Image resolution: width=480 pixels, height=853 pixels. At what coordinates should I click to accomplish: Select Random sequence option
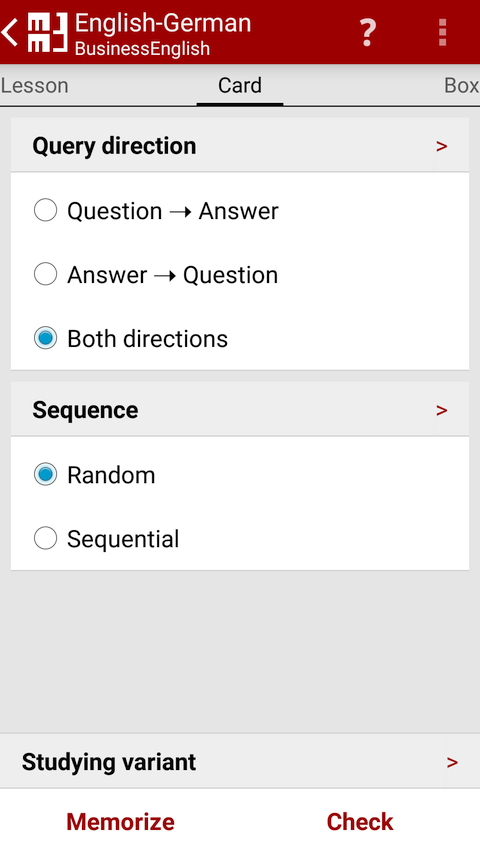(x=46, y=475)
